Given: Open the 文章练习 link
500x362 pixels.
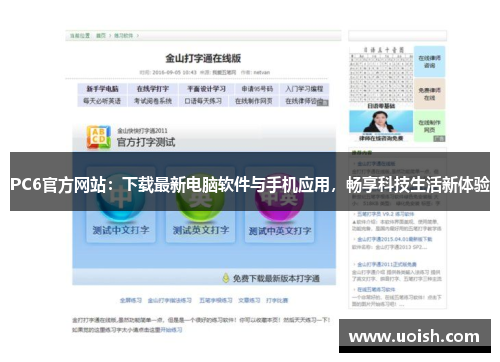Looking at the screenshot, I should point(249,300).
